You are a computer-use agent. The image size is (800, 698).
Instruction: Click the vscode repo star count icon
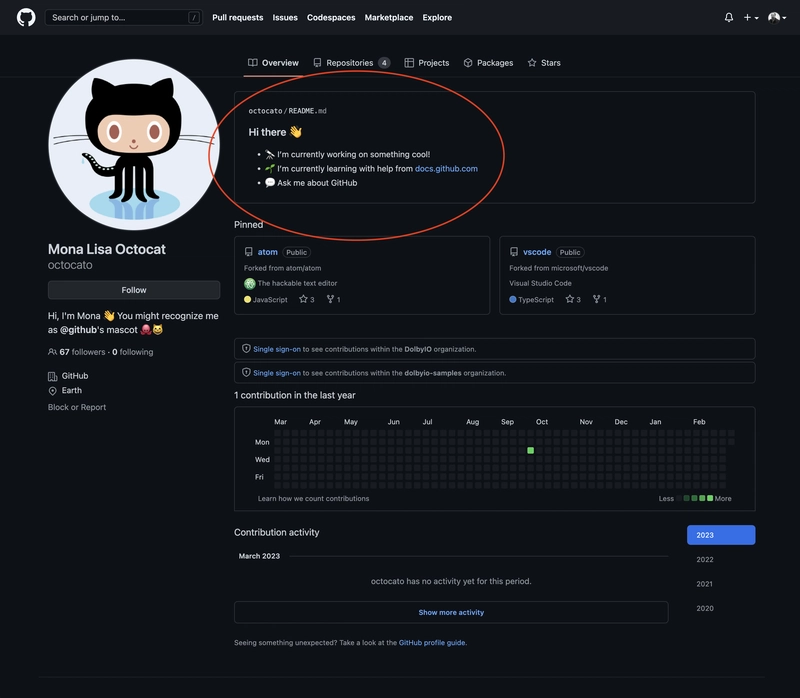click(x=570, y=299)
